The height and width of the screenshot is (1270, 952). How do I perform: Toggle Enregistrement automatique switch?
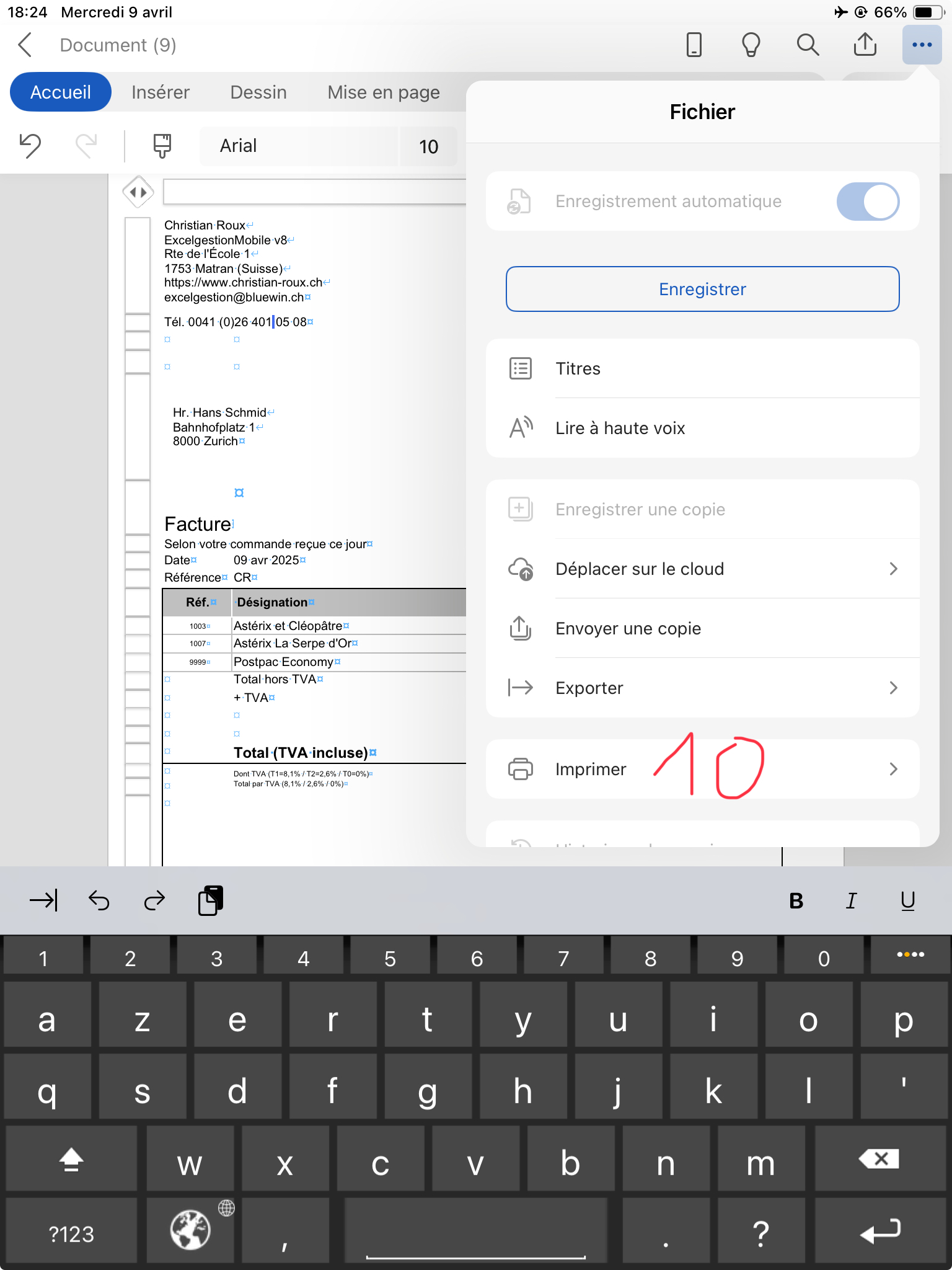pyautogui.click(x=867, y=202)
